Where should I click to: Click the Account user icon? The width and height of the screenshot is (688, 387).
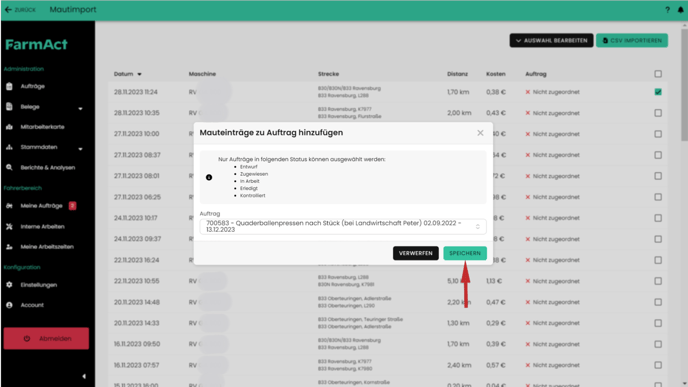click(9, 305)
